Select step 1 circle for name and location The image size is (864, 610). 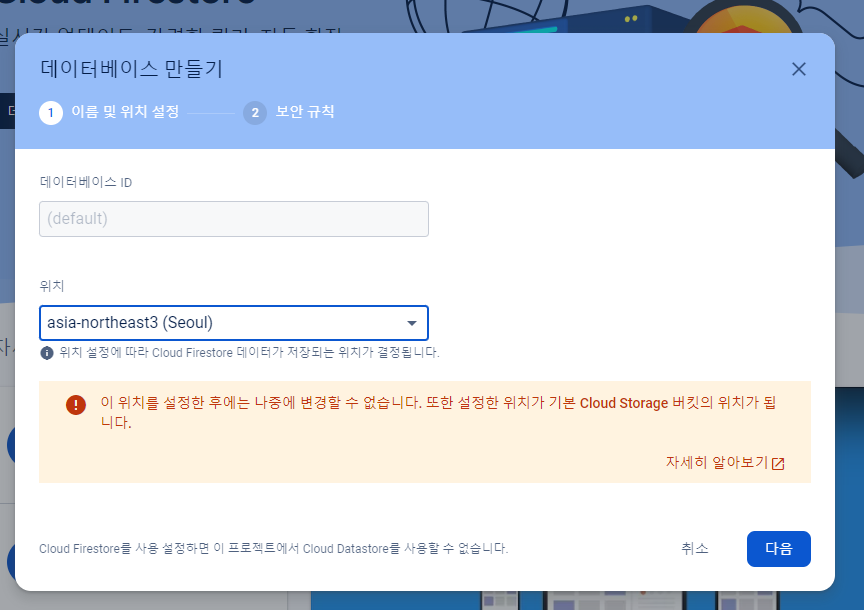click(51, 113)
